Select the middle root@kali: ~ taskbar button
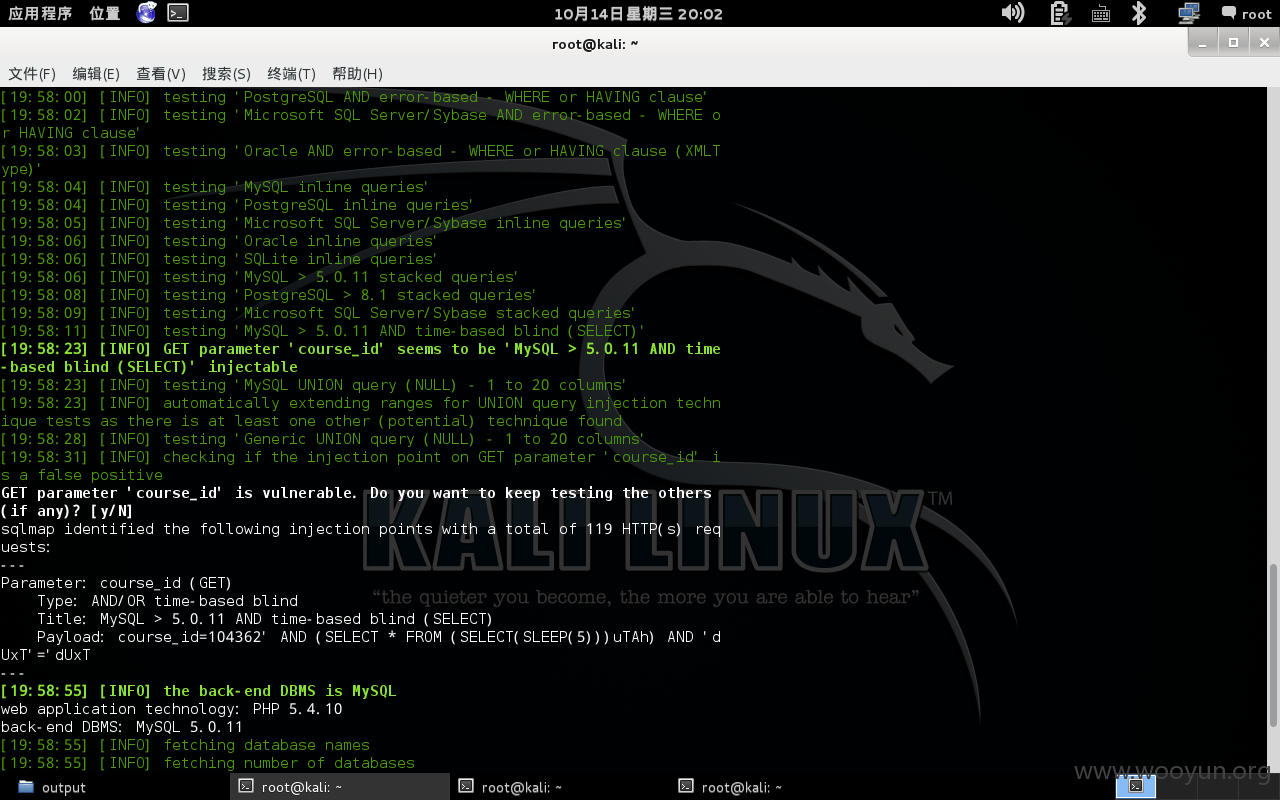Image resolution: width=1280 pixels, height=800 pixels. pos(560,787)
